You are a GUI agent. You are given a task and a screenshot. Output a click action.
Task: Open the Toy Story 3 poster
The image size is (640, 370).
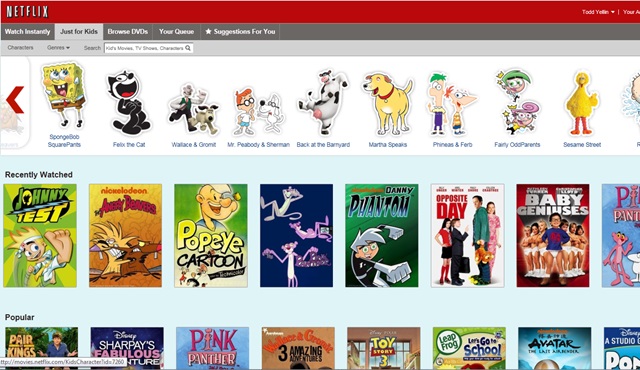pyautogui.click(x=383, y=348)
